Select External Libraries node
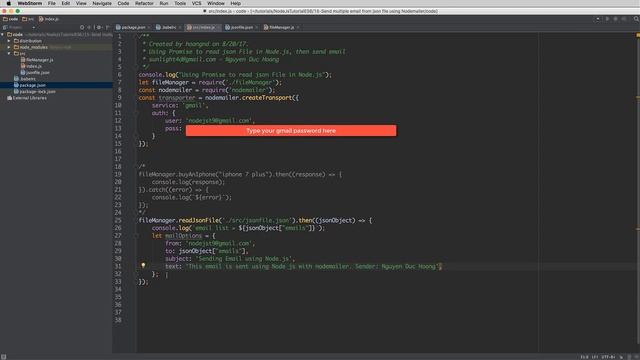Screen dimensions: 640x360 [x=27, y=98]
